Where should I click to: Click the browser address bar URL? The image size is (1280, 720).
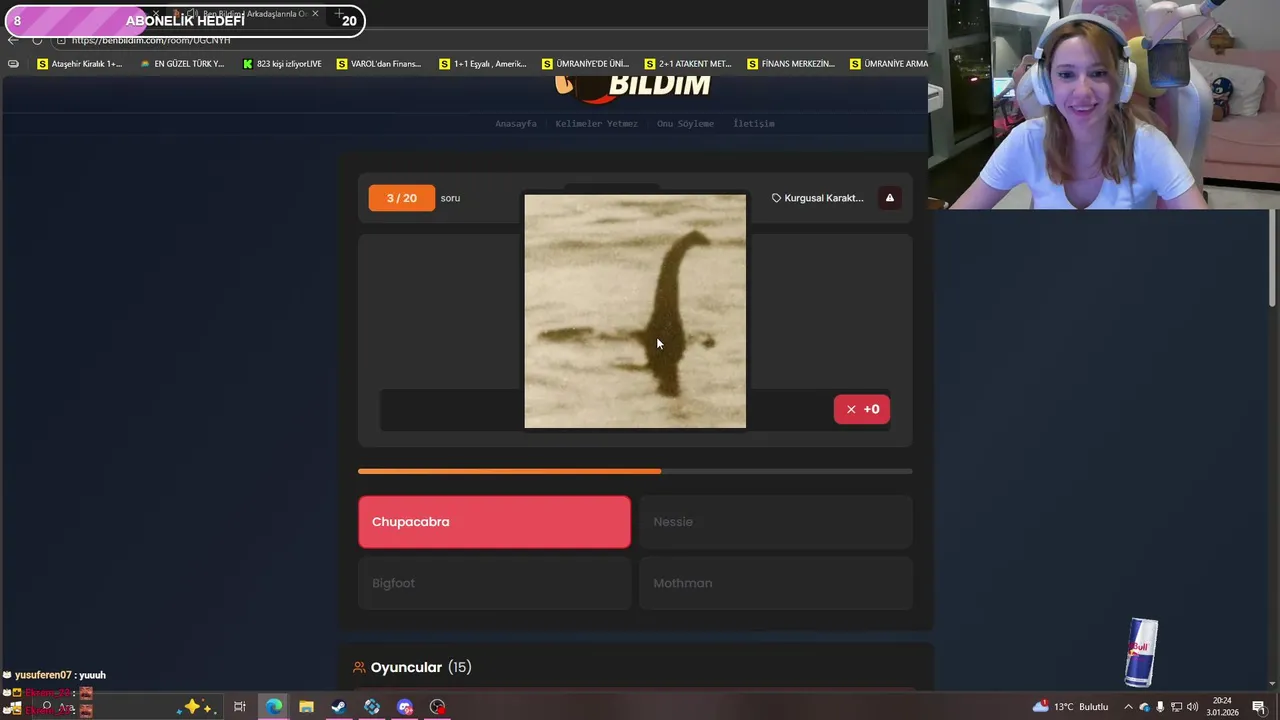[x=150, y=40]
